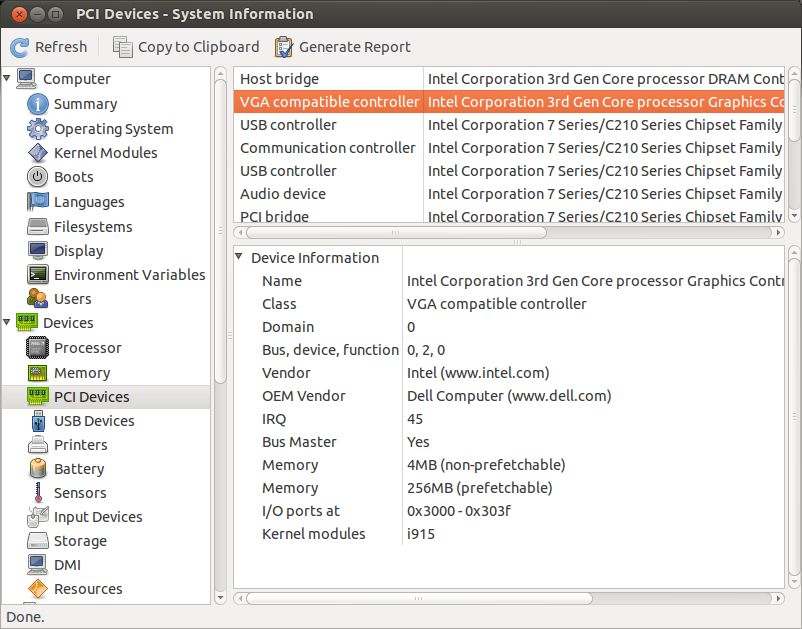Select Environment Variables in sidebar

tap(129, 275)
